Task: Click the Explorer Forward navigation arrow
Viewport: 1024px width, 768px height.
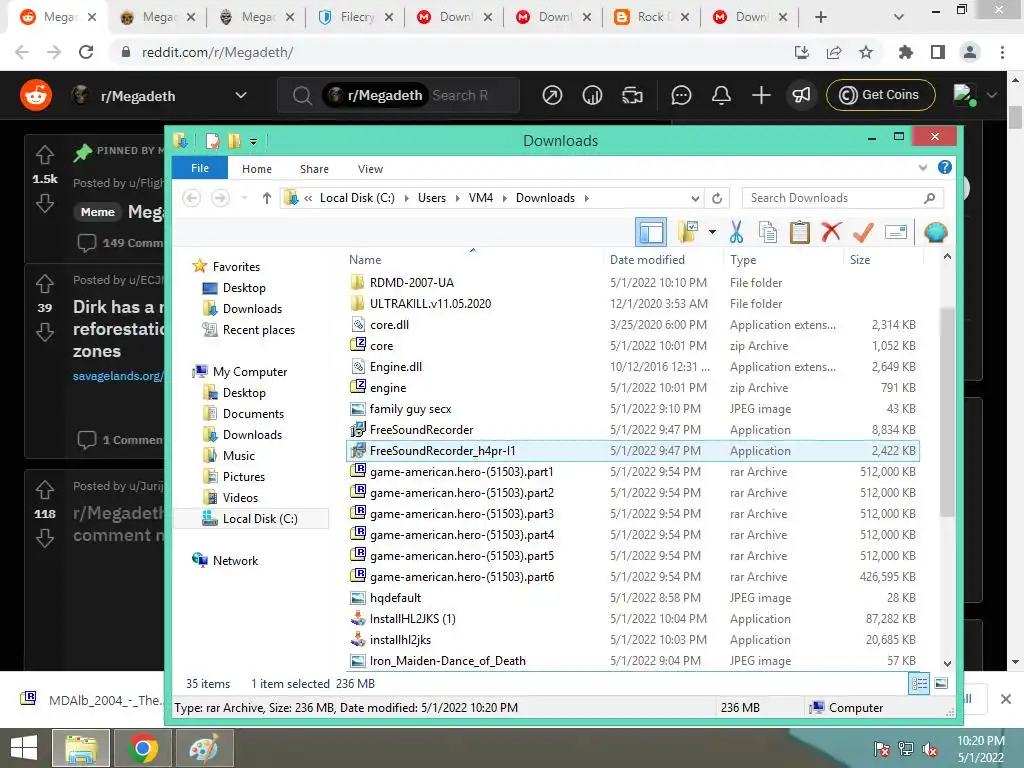Action: tap(220, 198)
